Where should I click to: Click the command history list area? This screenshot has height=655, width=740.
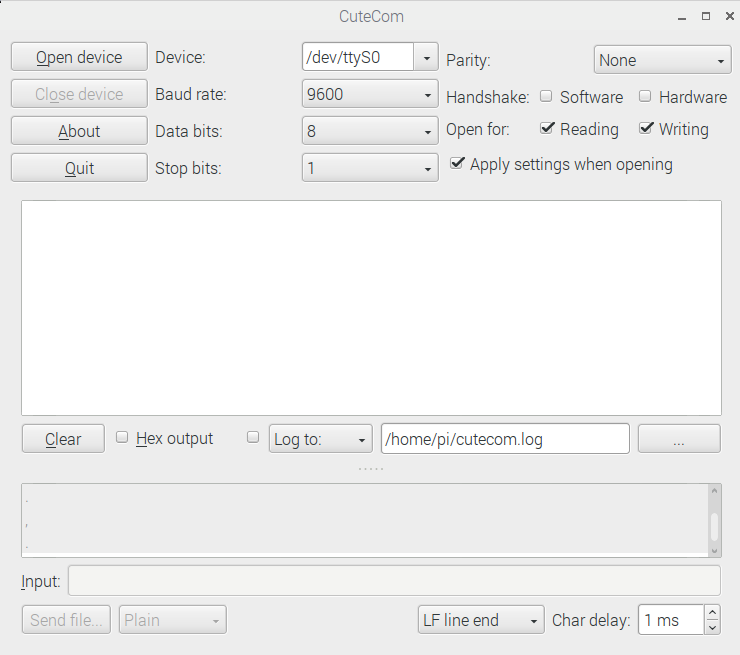[x=365, y=520]
